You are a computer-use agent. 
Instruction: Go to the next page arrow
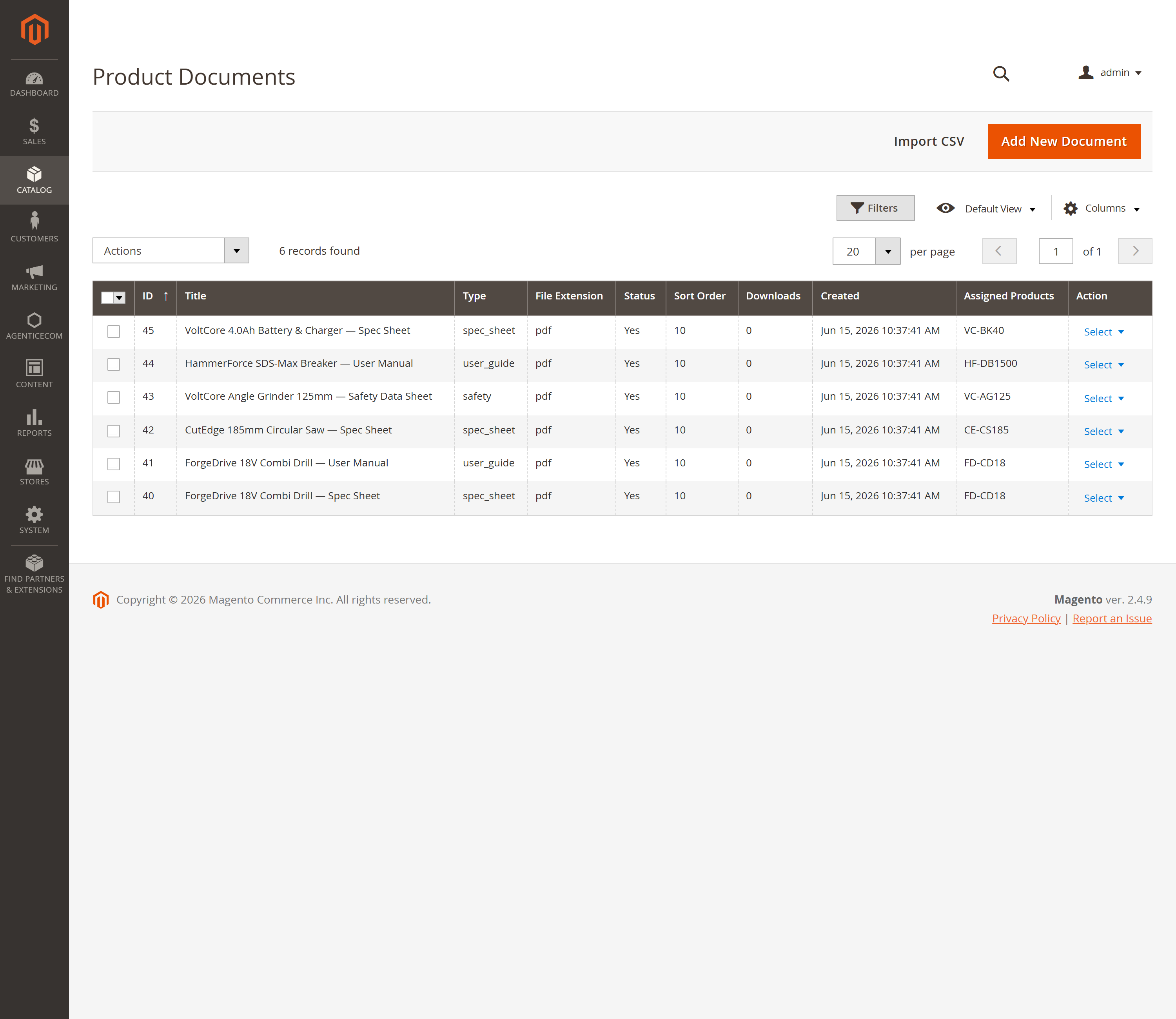[1134, 251]
